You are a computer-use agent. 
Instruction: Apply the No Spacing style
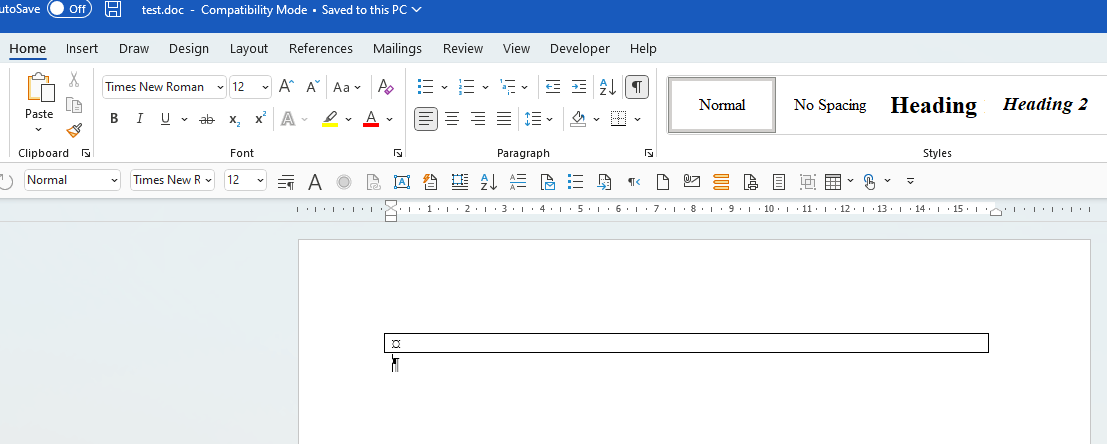click(830, 105)
